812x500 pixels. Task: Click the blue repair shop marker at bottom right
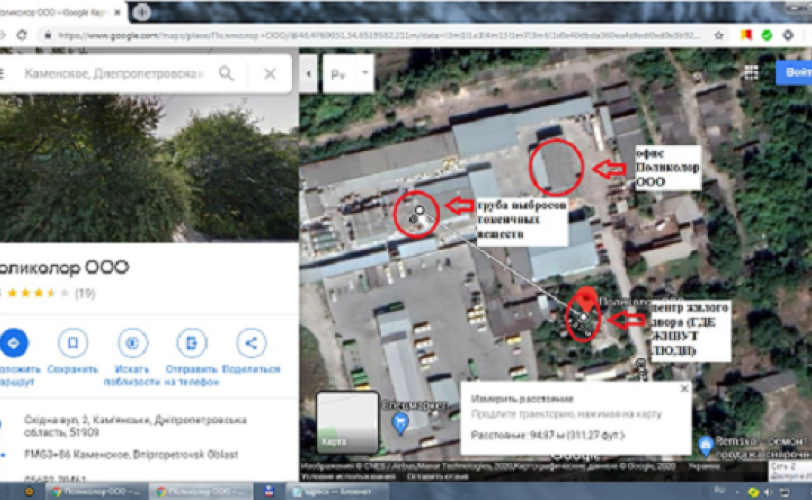click(x=705, y=446)
